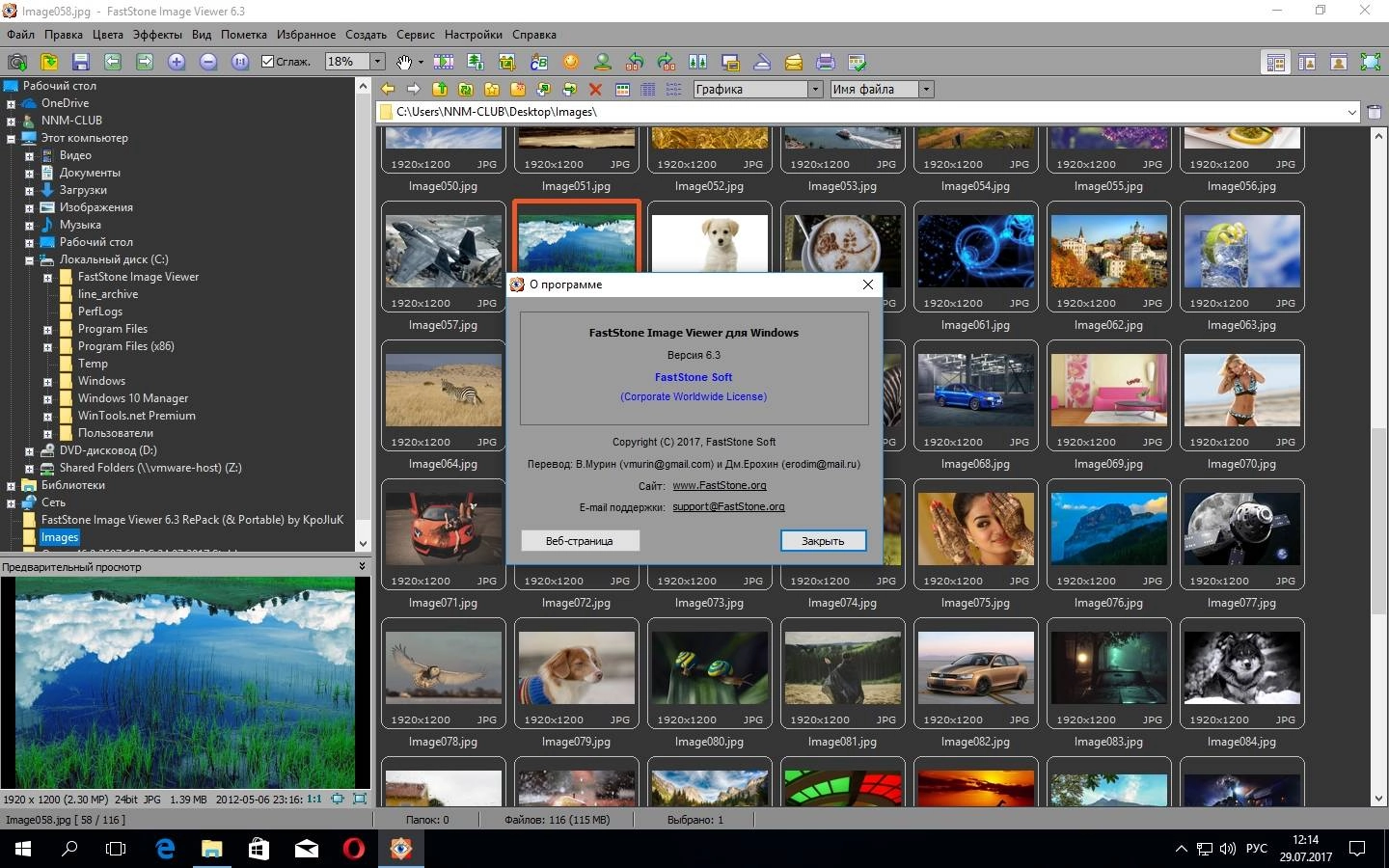Open the Правка menu
The width and height of the screenshot is (1389, 868).
(64, 34)
